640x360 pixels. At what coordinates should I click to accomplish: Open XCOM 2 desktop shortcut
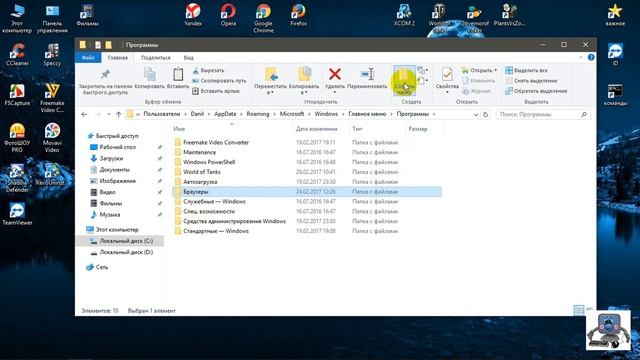tap(404, 16)
